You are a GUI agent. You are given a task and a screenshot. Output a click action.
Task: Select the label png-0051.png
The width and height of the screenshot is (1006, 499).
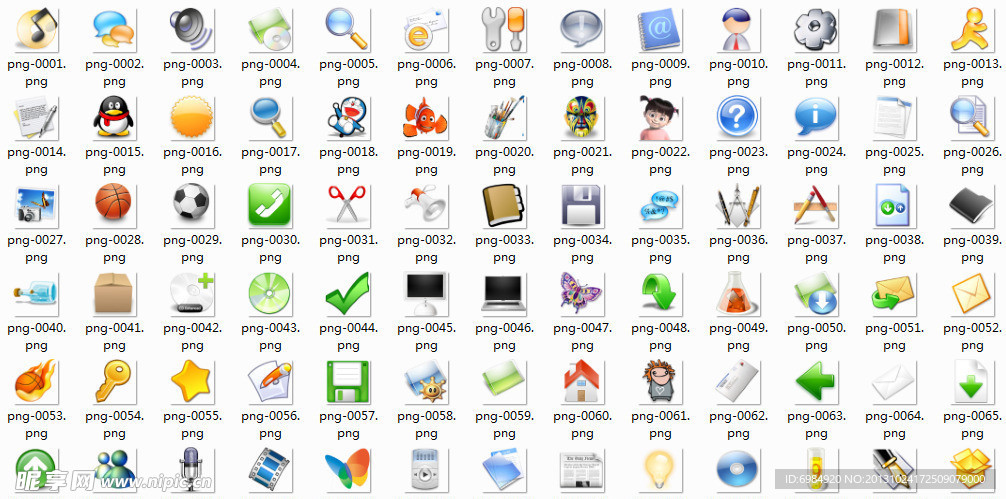pos(894,337)
